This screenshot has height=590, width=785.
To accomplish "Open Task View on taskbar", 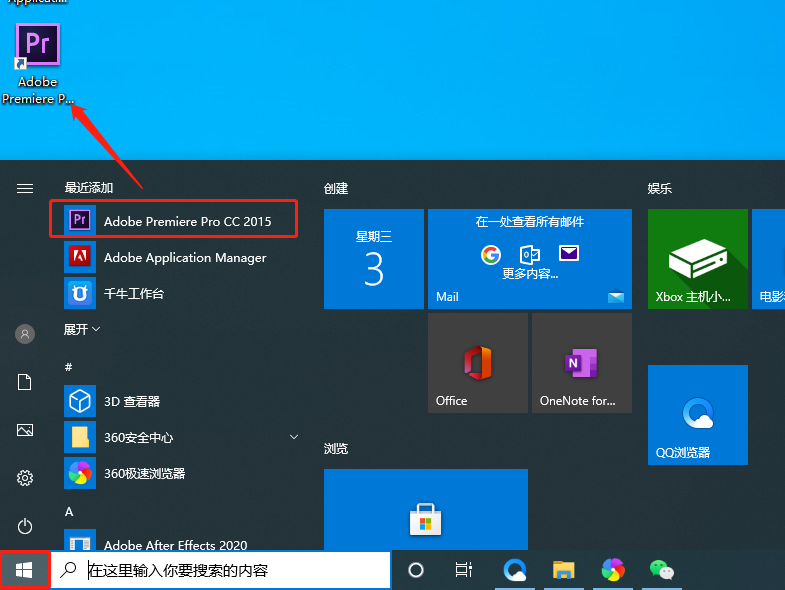I will [464, 570].
